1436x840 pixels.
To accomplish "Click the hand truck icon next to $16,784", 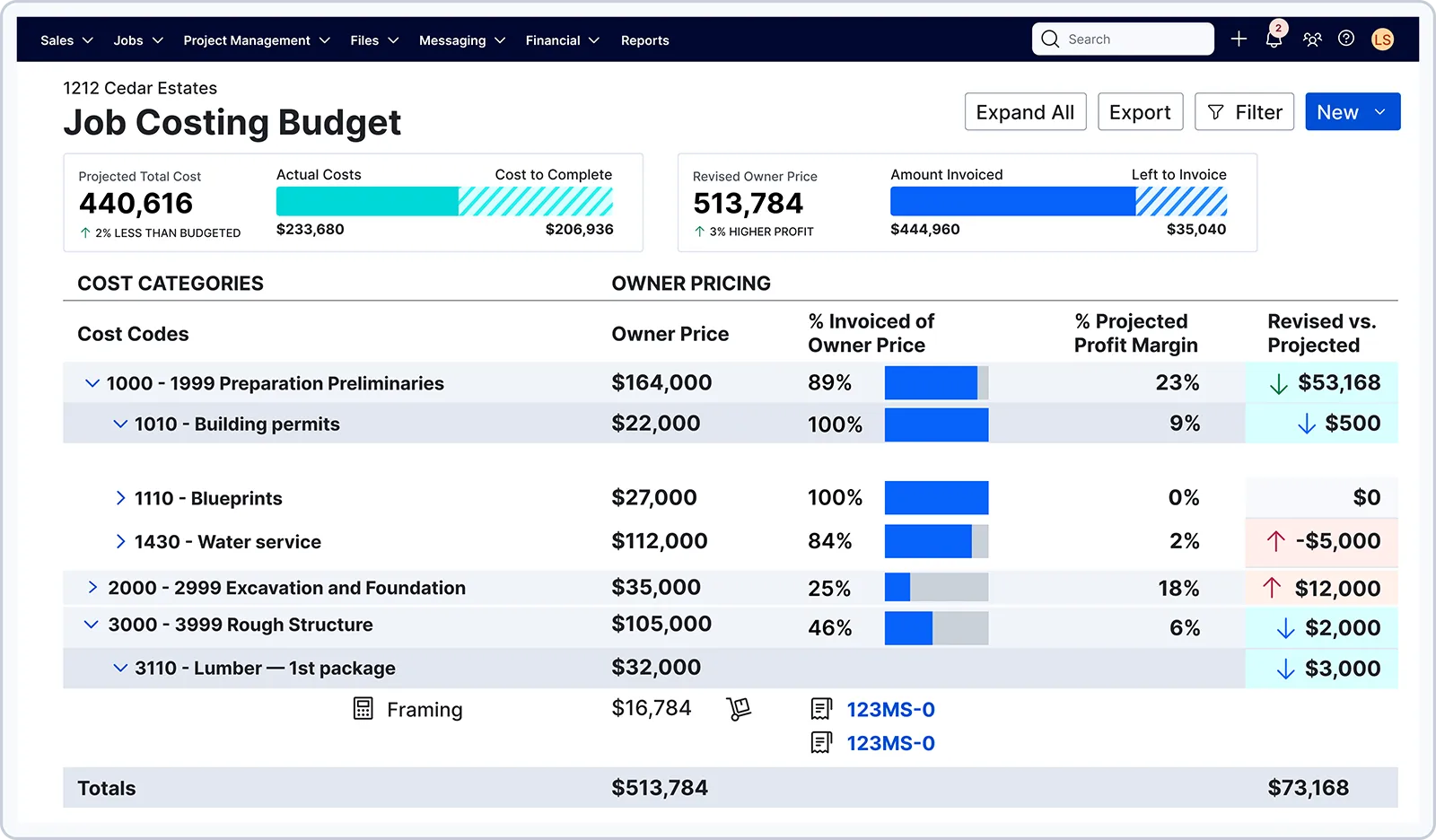I will [x=738, y=709].
